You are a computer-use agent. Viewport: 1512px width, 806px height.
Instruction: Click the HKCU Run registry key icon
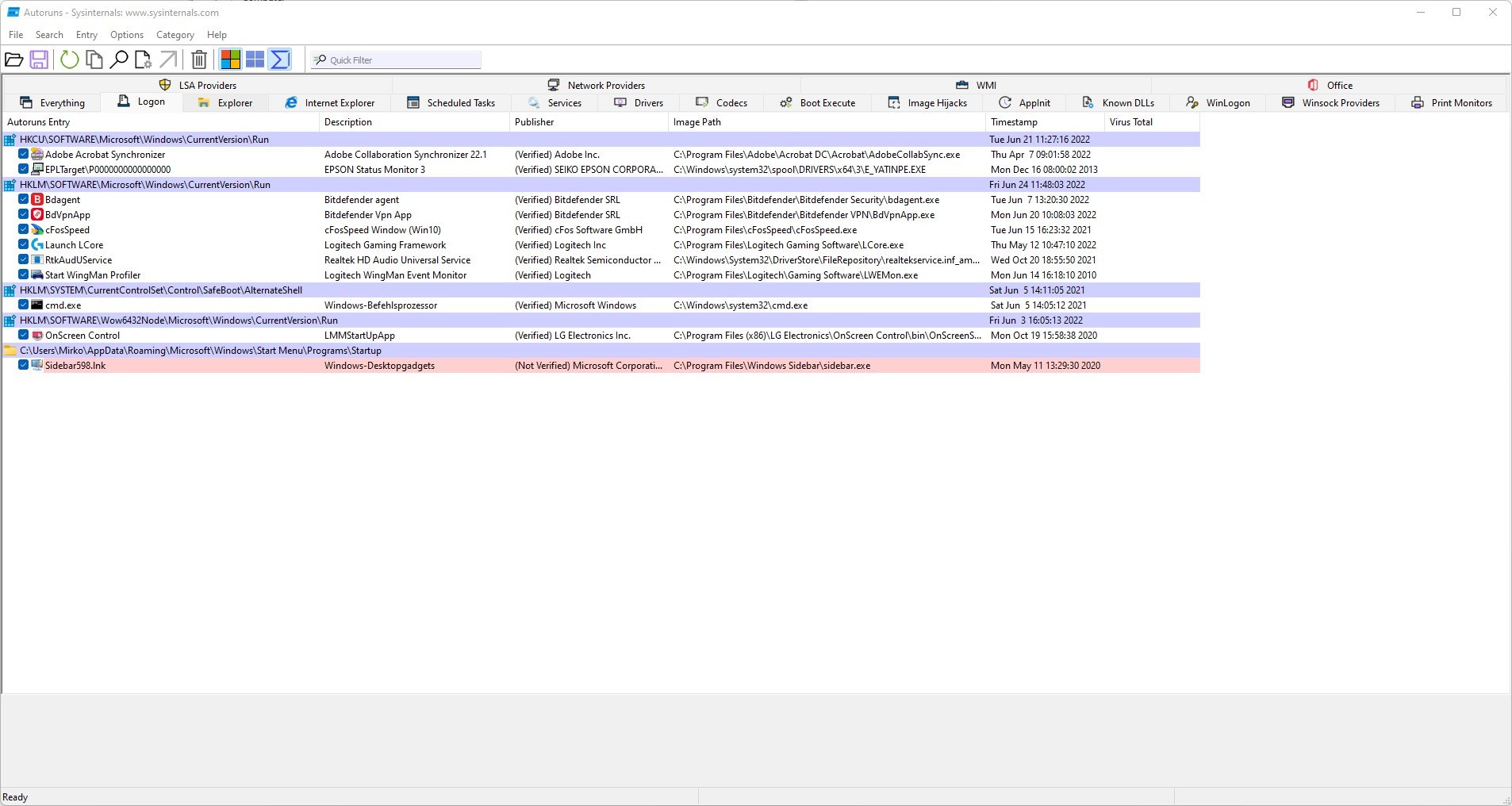point(10,140)
